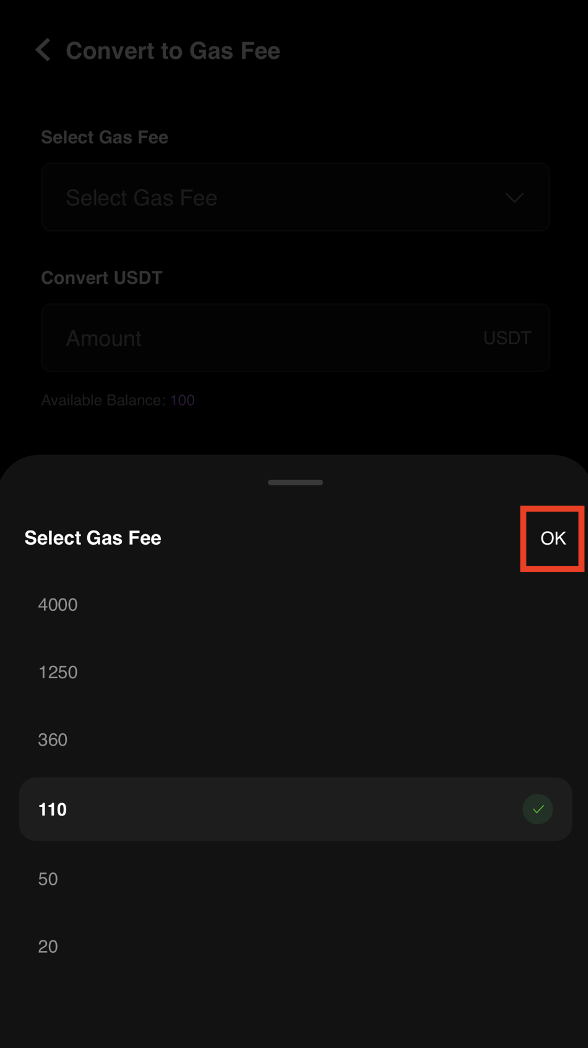This screenshot has width=588, height=1048.
Task: Choose the 360 gas fee option
Action: click(x=53, y=739)
